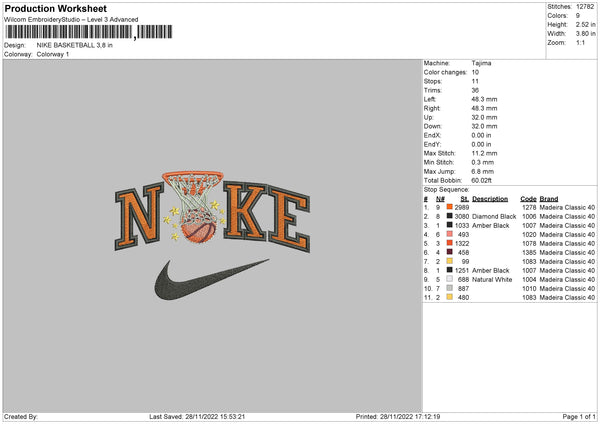Click the Amber Black swatch in row 3
This screenshot has height=424, width=600.
(x=450, y=225)
